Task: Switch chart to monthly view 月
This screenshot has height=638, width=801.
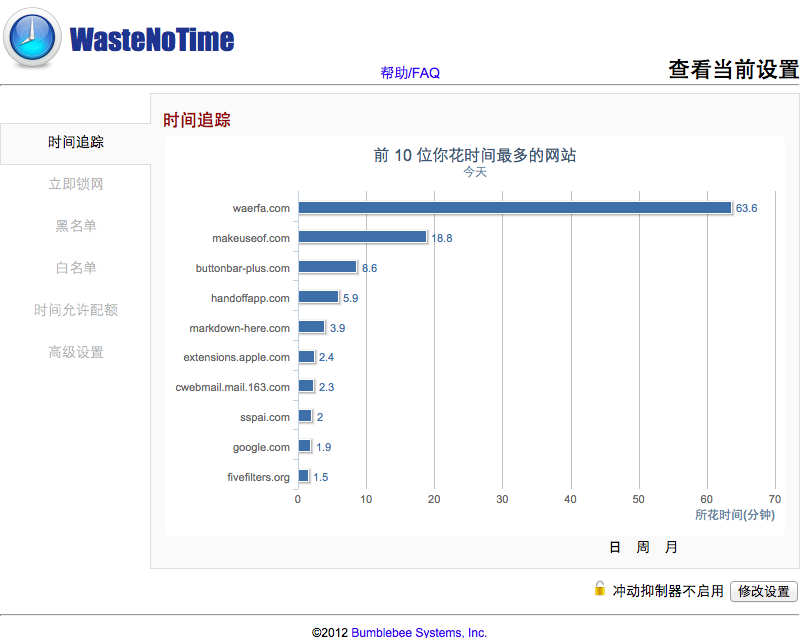Action: point(671,548)
